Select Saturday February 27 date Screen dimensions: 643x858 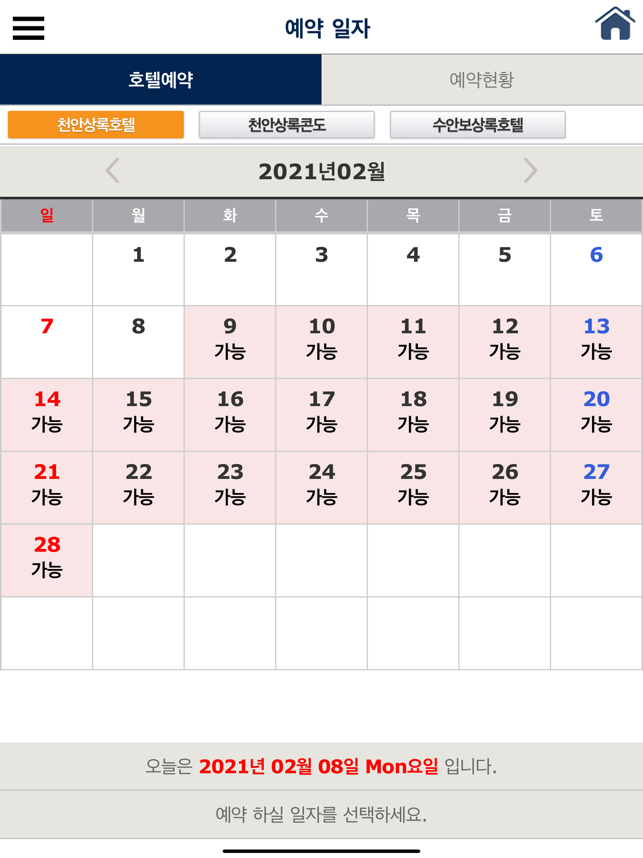point(596,488)
